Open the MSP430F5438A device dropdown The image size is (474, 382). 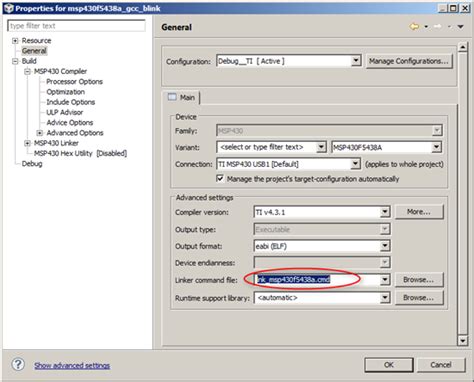tap(436, 147)
